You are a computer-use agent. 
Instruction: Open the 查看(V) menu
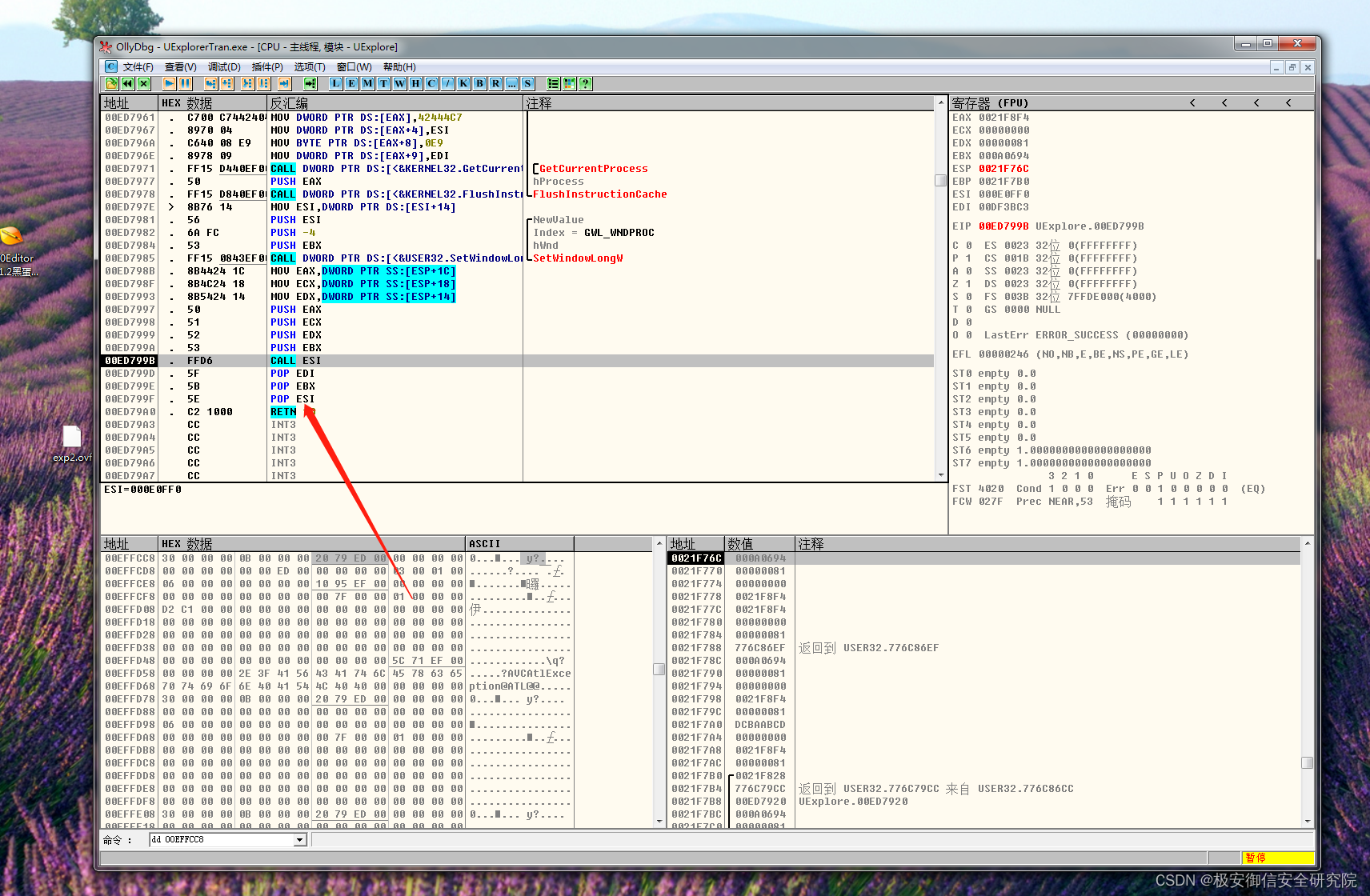coord(181,67)
